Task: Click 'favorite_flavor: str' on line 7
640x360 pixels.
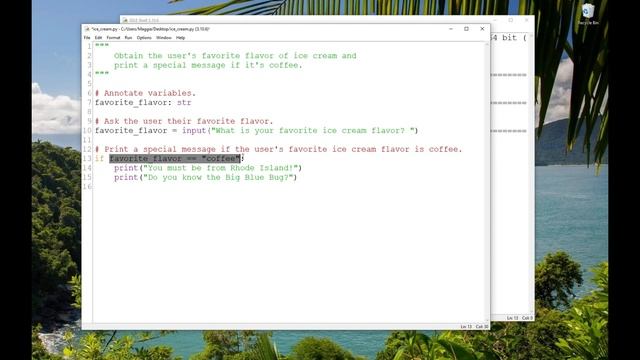Action: click(143, 102)
